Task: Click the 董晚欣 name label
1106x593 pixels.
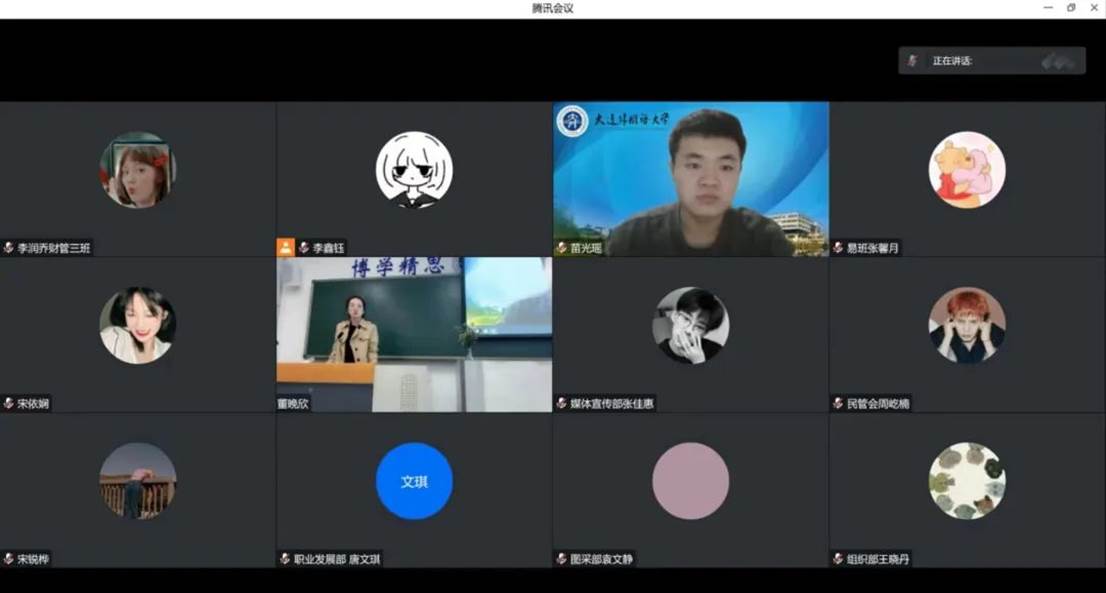Action: coord(295,404)
